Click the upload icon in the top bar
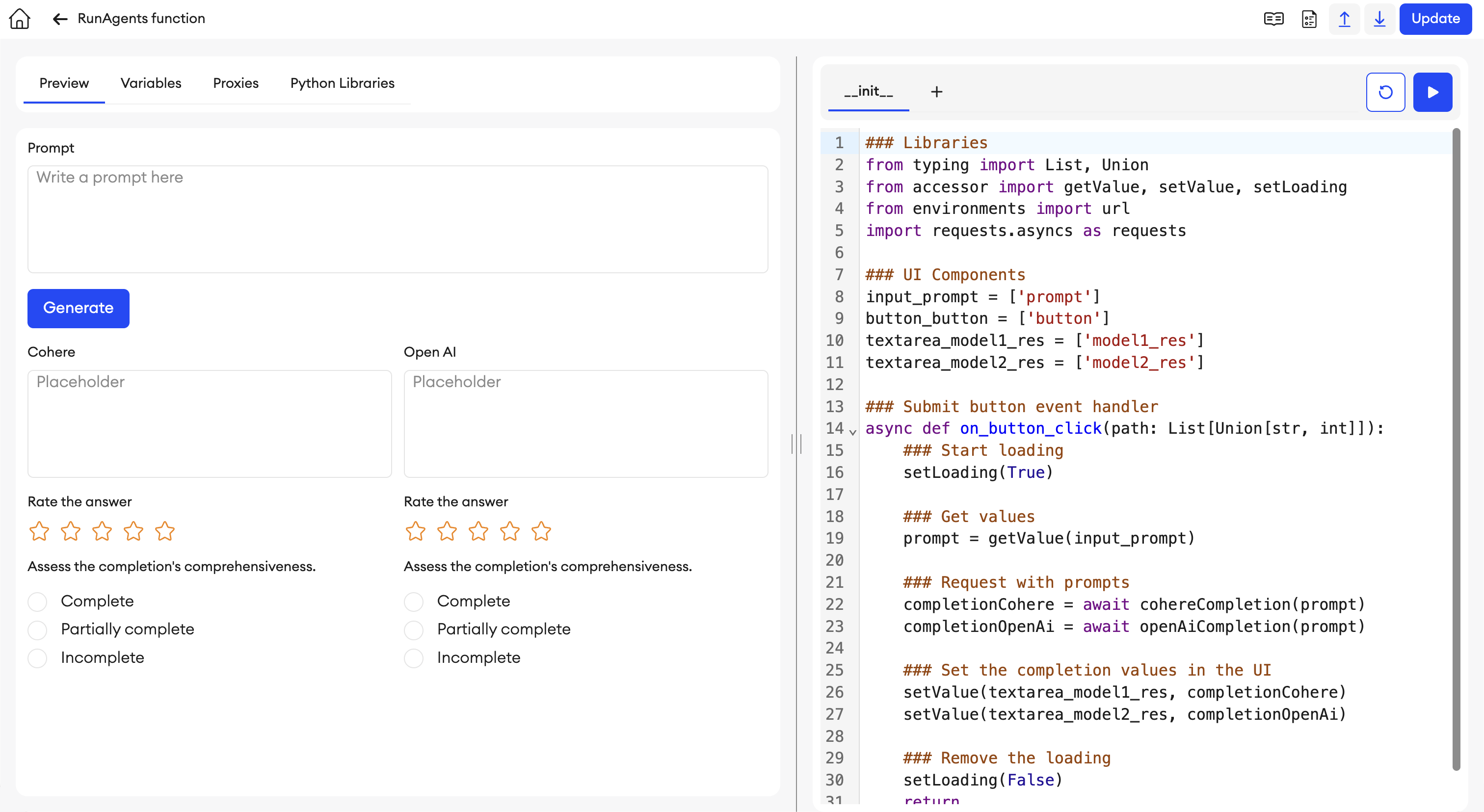The image size is (1484, 812). point(1345,19)
